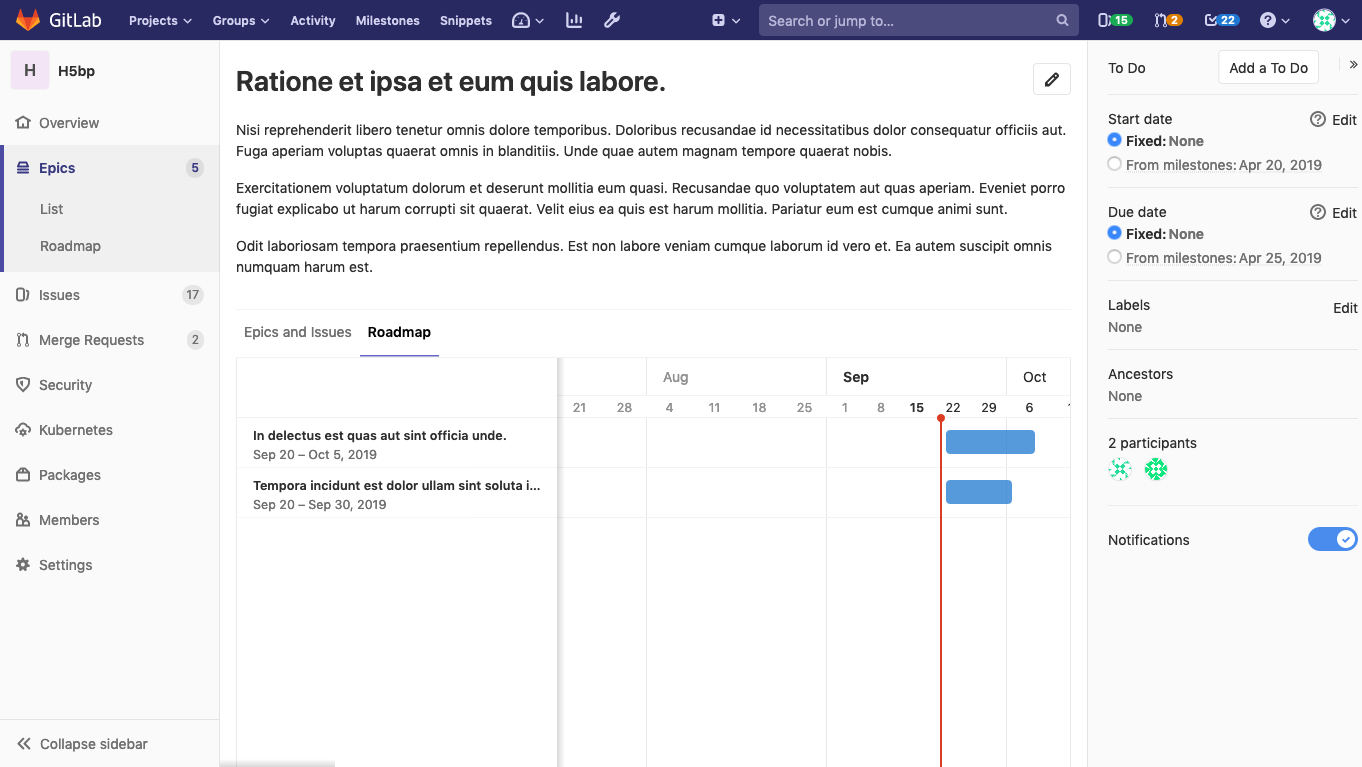Screen dimensions: 1362x767
Task: Click the GitLab fox logo
Action: [28, 20]
